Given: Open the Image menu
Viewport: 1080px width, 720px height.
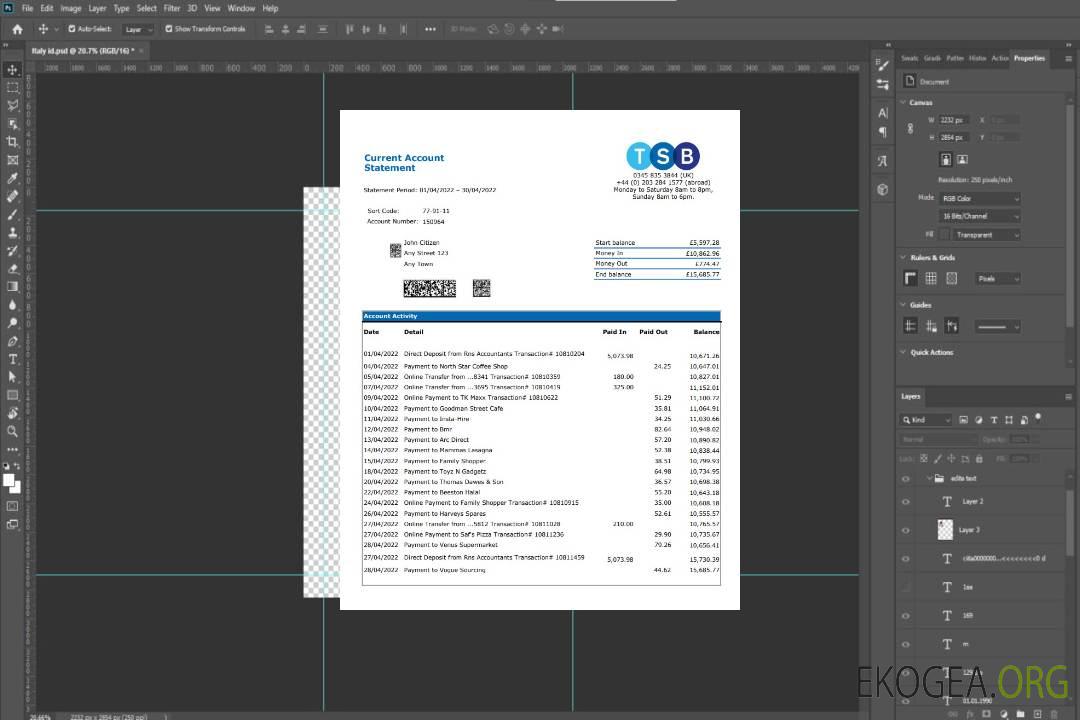Looking at the screenshot, I should (x=71, y=8).
